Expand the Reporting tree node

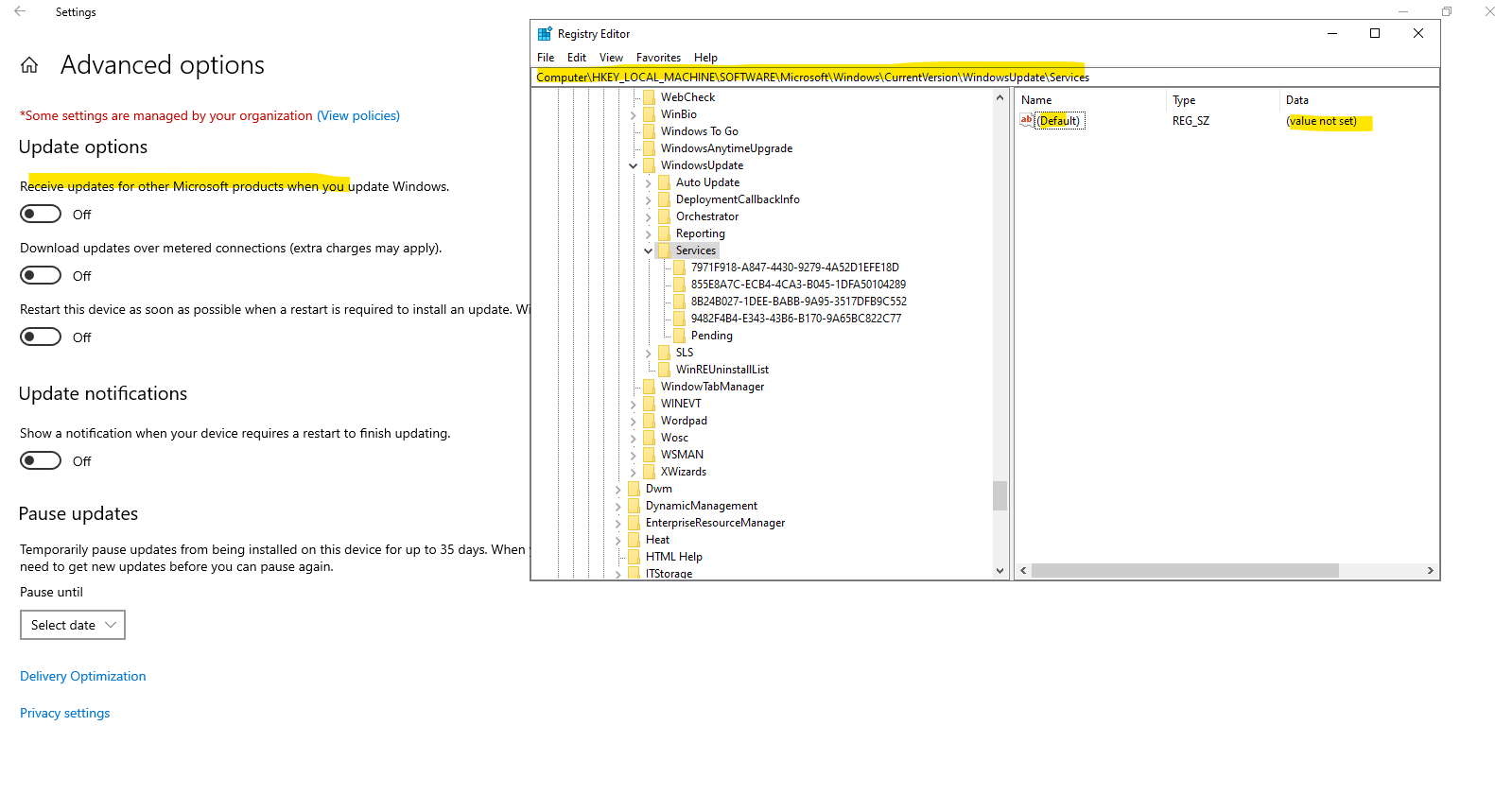649,233
